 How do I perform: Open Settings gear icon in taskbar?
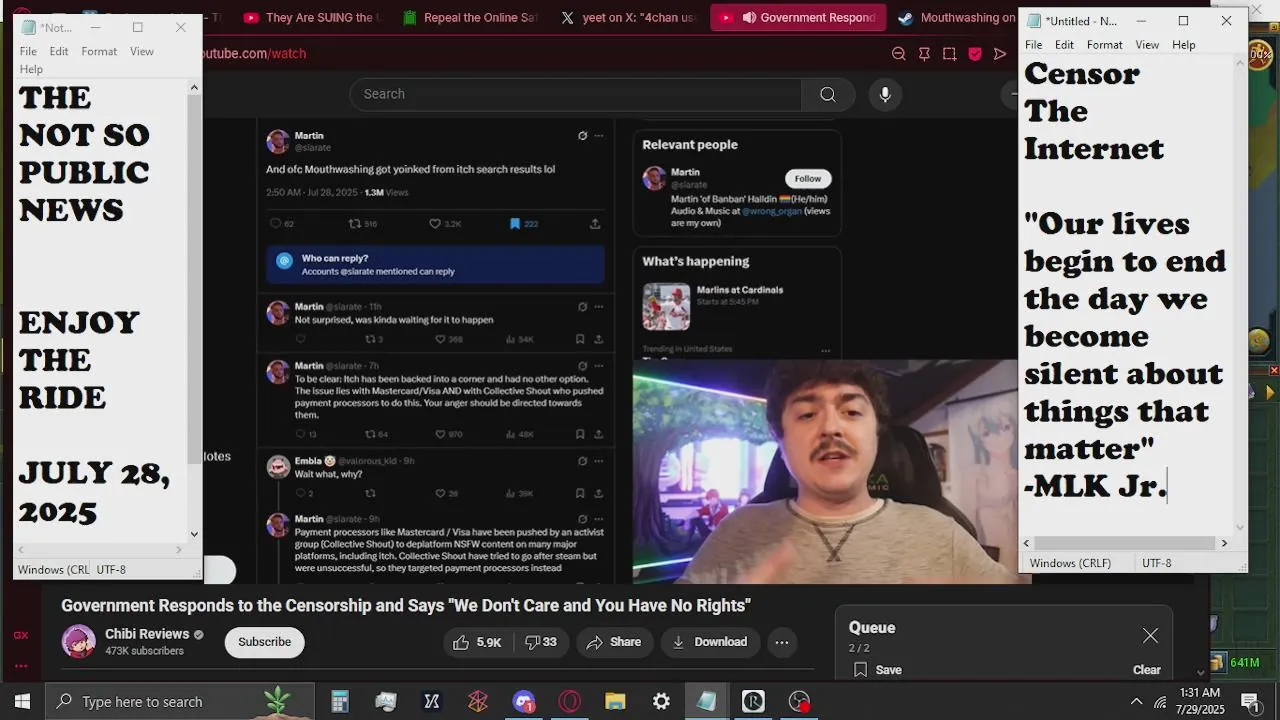pyautogui.click(x=661, y=701)
